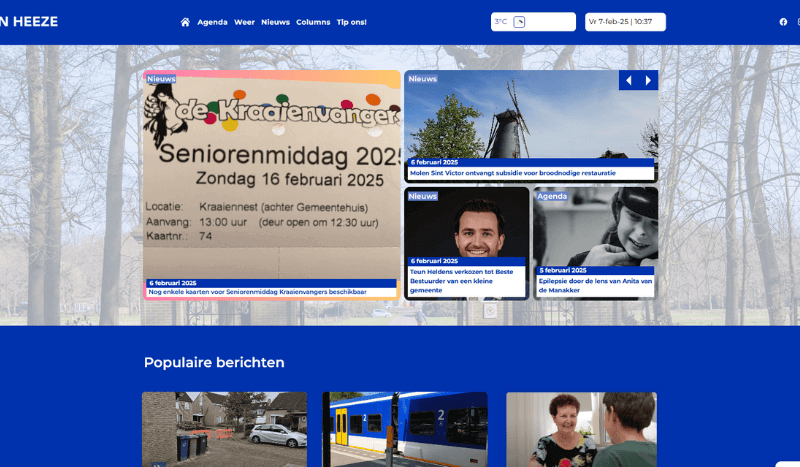Click date 6 februari 2025 on Seniorenmiddag card

coord(172,283)
